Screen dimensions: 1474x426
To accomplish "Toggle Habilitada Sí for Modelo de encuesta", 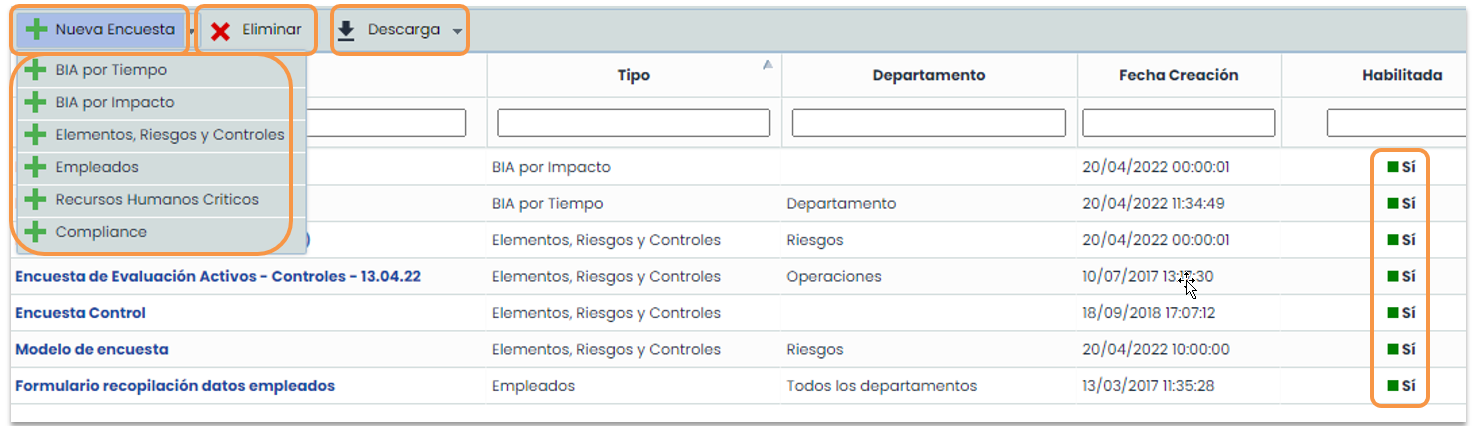I will (1401, 349).
